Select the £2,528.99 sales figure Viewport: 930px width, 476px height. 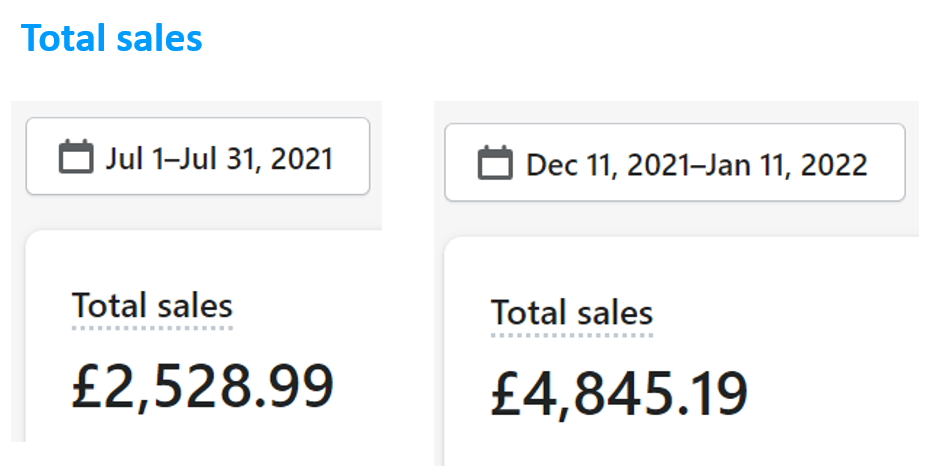point(202,385)
